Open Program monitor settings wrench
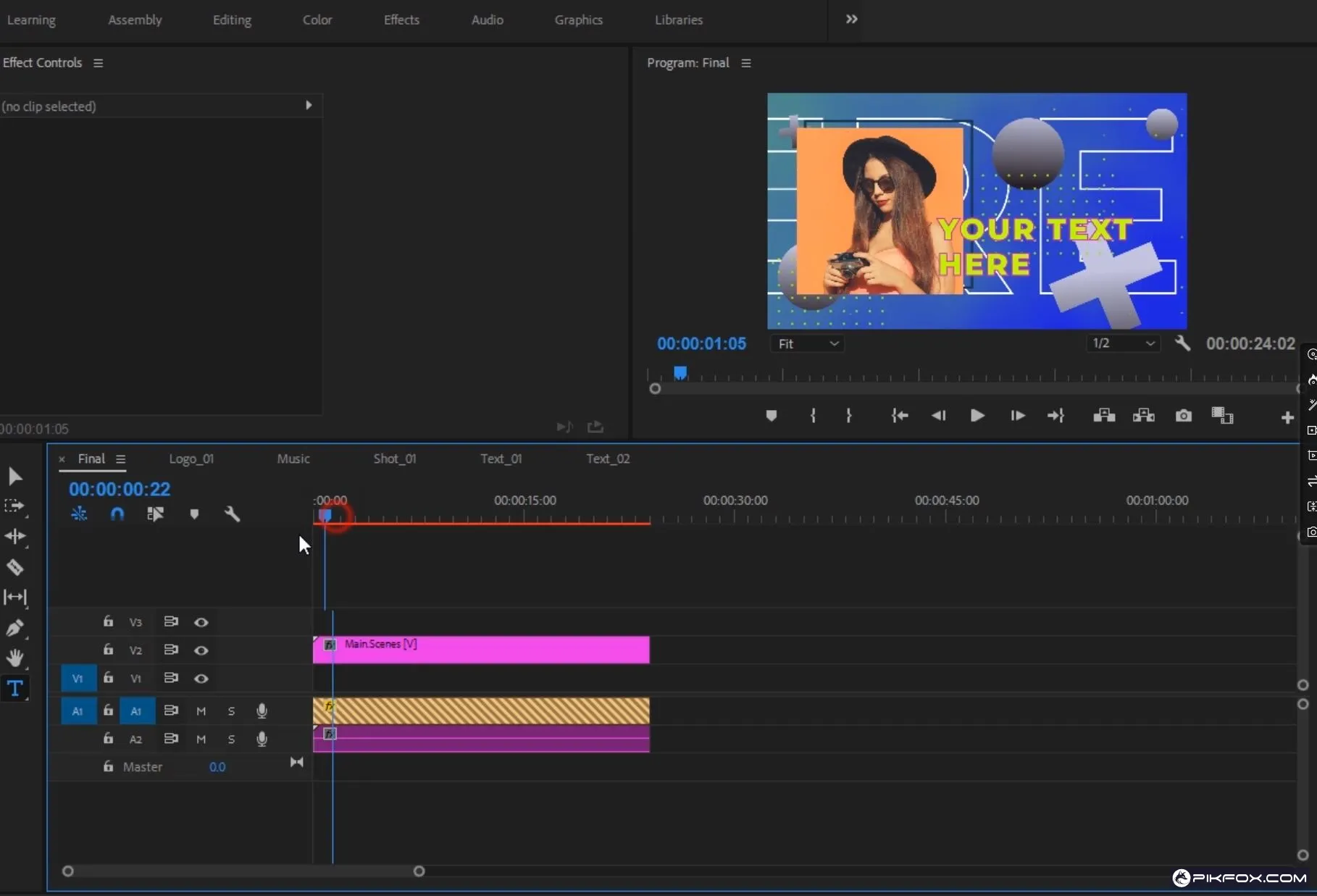1317x896 pixels. pos(1183,343)
